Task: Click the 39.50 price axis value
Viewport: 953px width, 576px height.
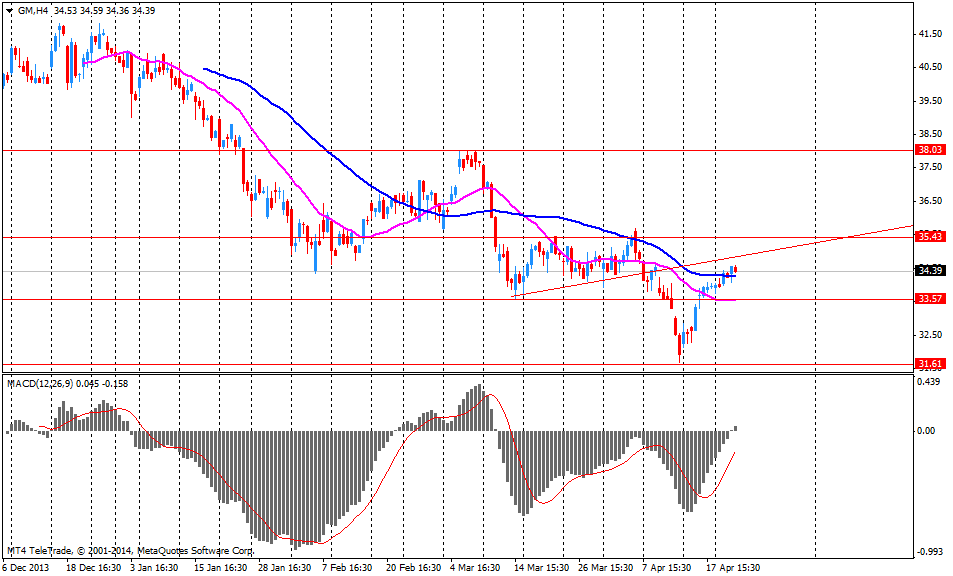Action: coord(930,100)
